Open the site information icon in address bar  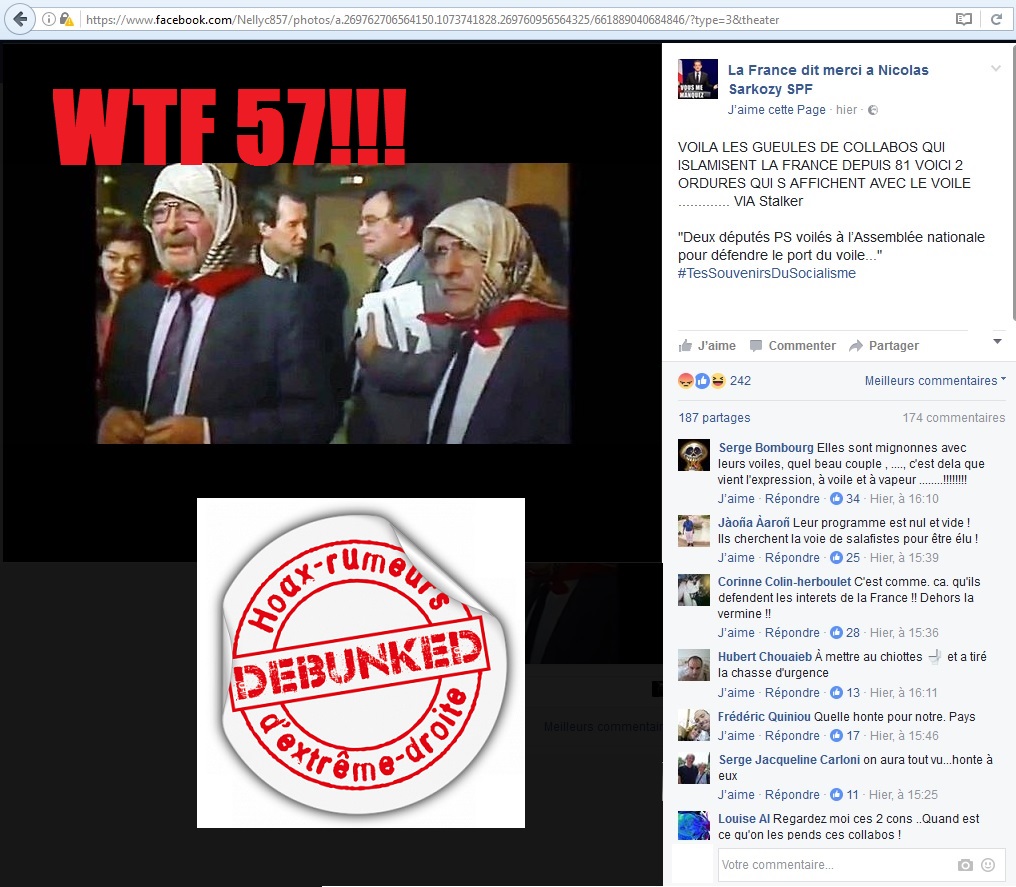click(x=49, y=19)
